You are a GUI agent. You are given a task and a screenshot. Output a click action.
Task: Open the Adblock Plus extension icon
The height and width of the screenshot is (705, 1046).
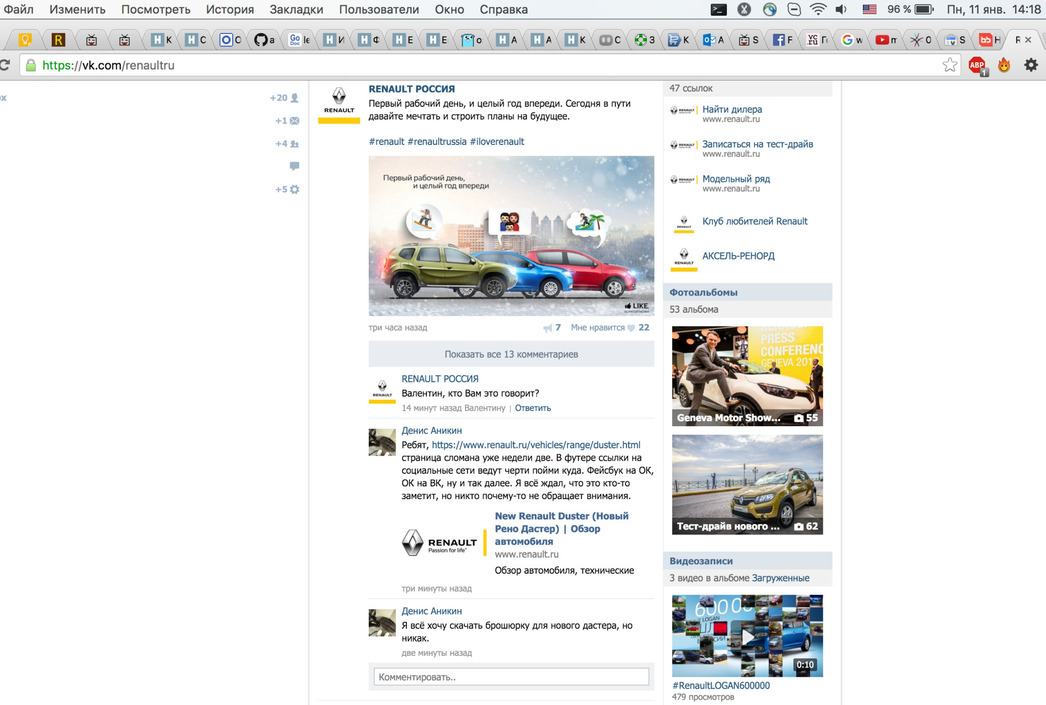977,65
